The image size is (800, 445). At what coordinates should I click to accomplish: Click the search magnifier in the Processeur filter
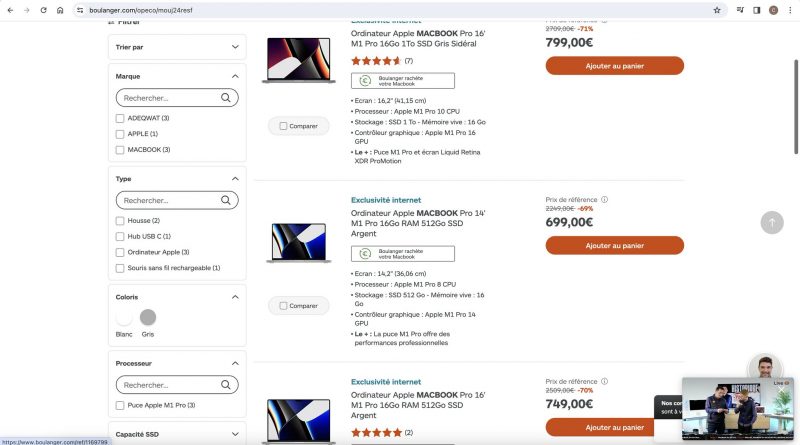tap(226, 385)
